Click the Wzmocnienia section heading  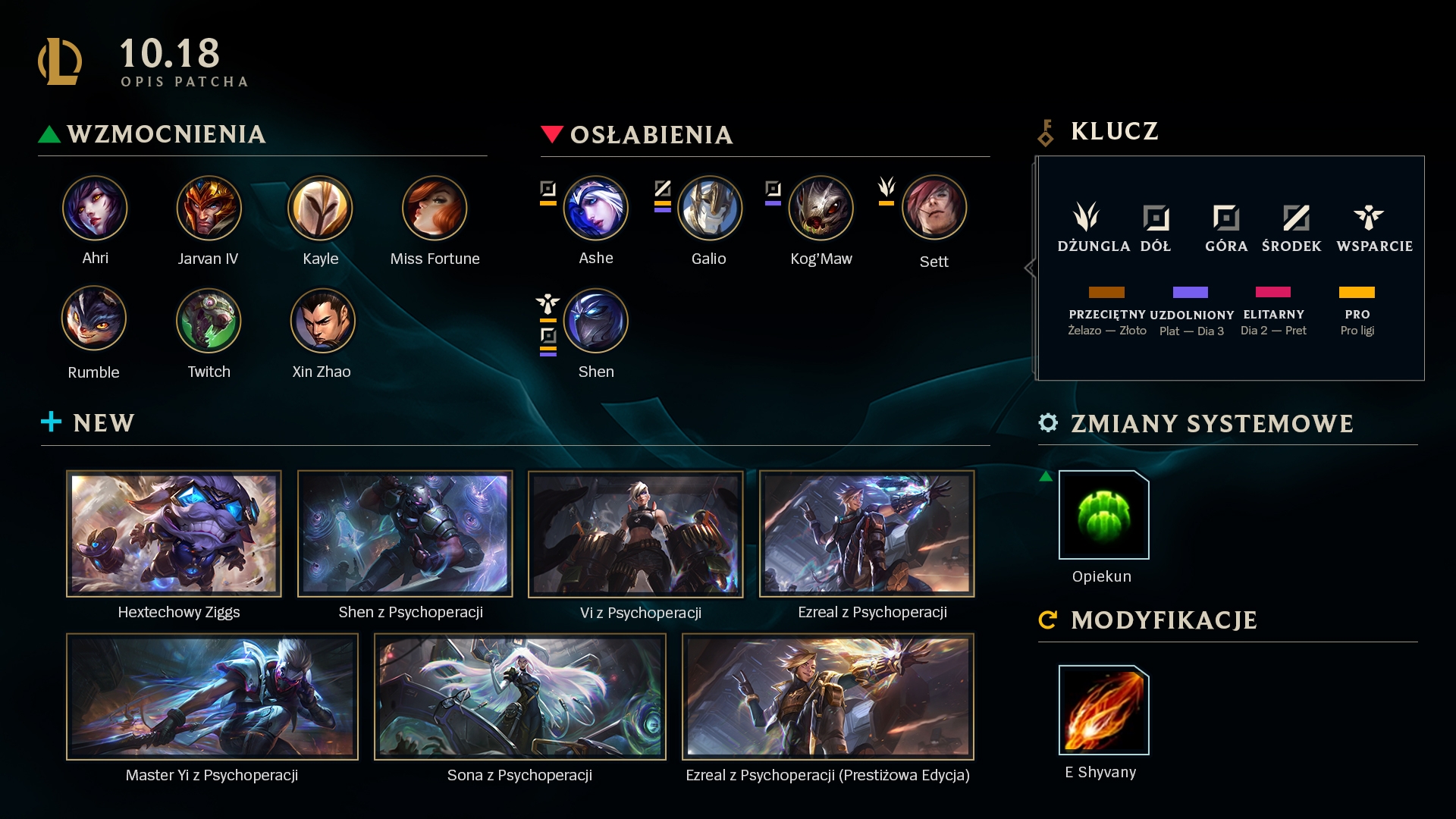166,134
